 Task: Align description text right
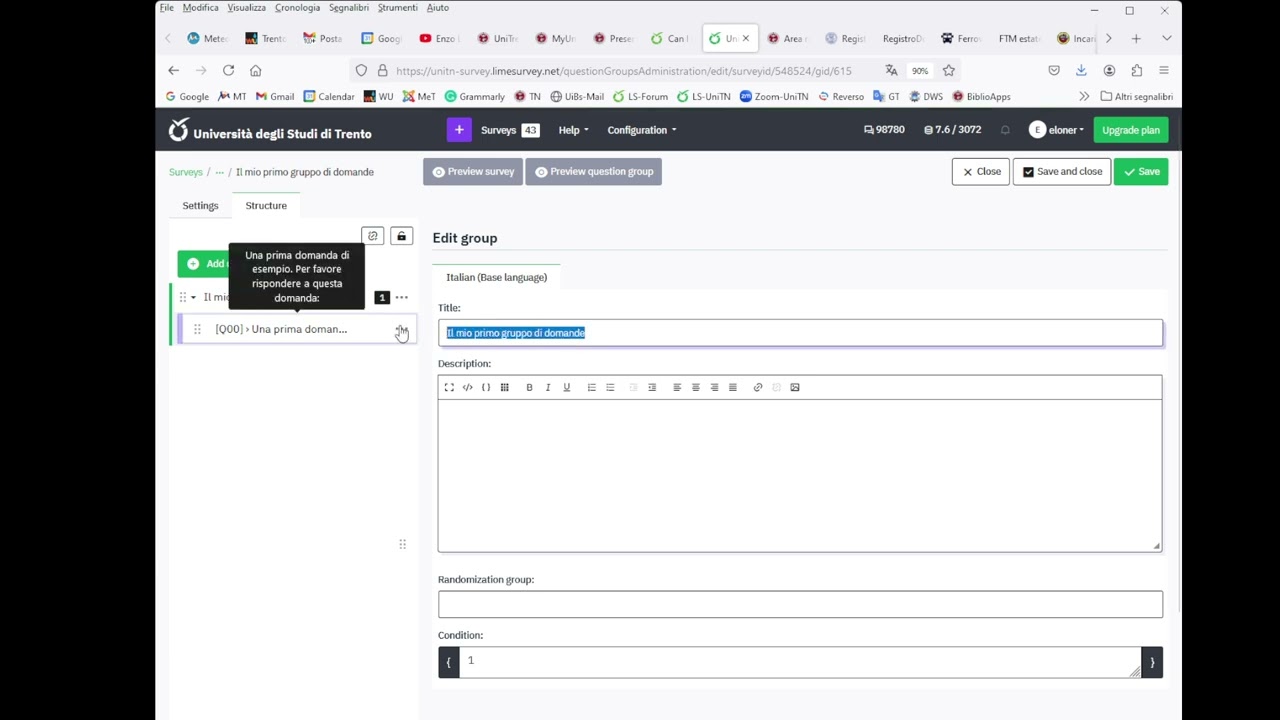point(714,387)
